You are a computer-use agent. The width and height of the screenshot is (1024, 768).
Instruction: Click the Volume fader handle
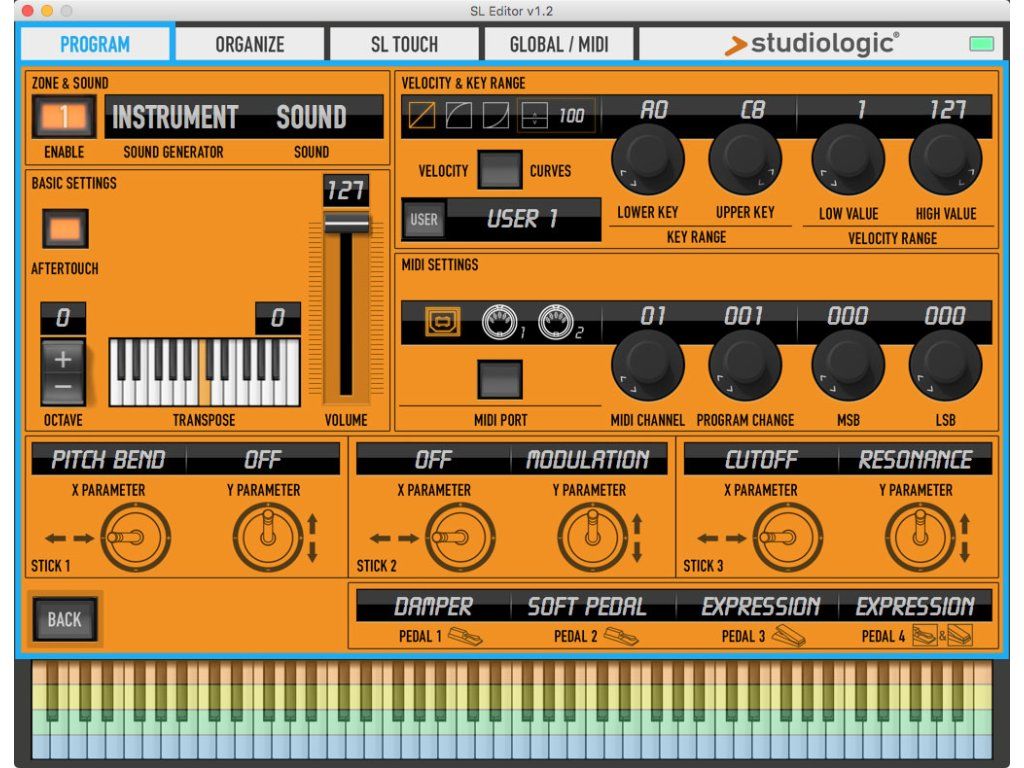click(x=347, y=223)
